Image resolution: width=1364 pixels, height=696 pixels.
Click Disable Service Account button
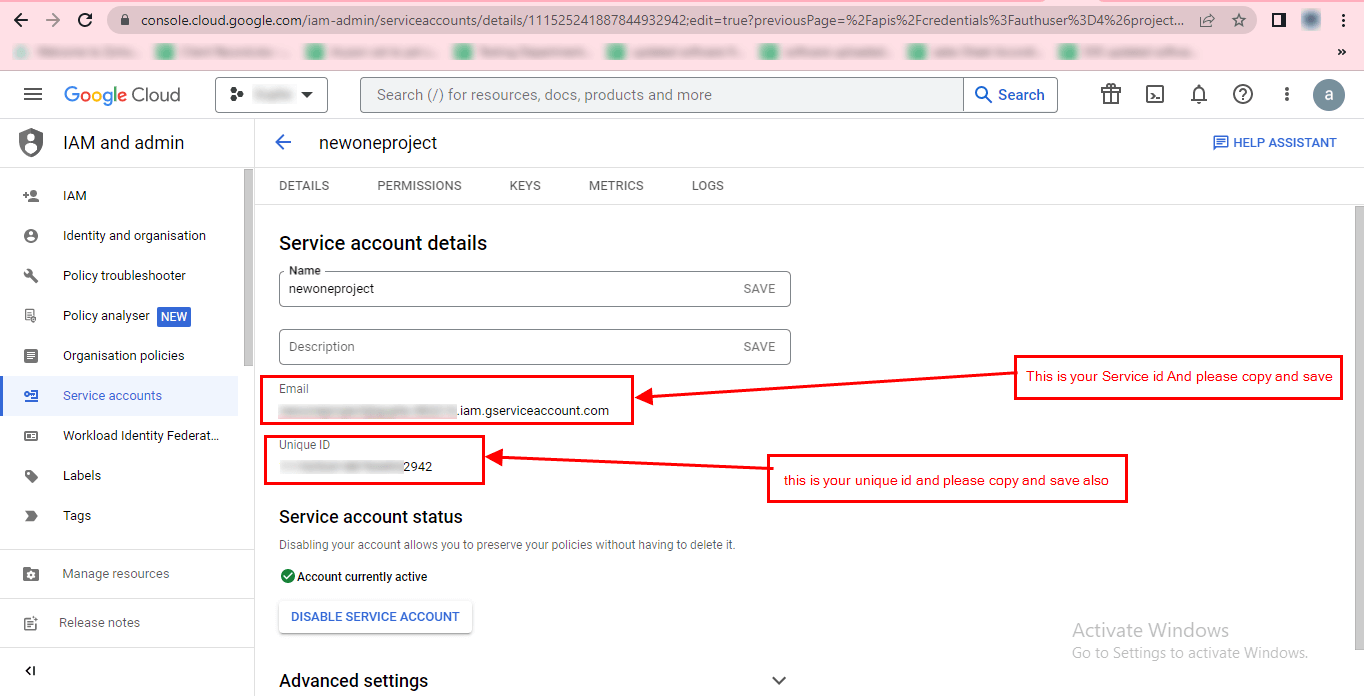click(x=375, y=617)
